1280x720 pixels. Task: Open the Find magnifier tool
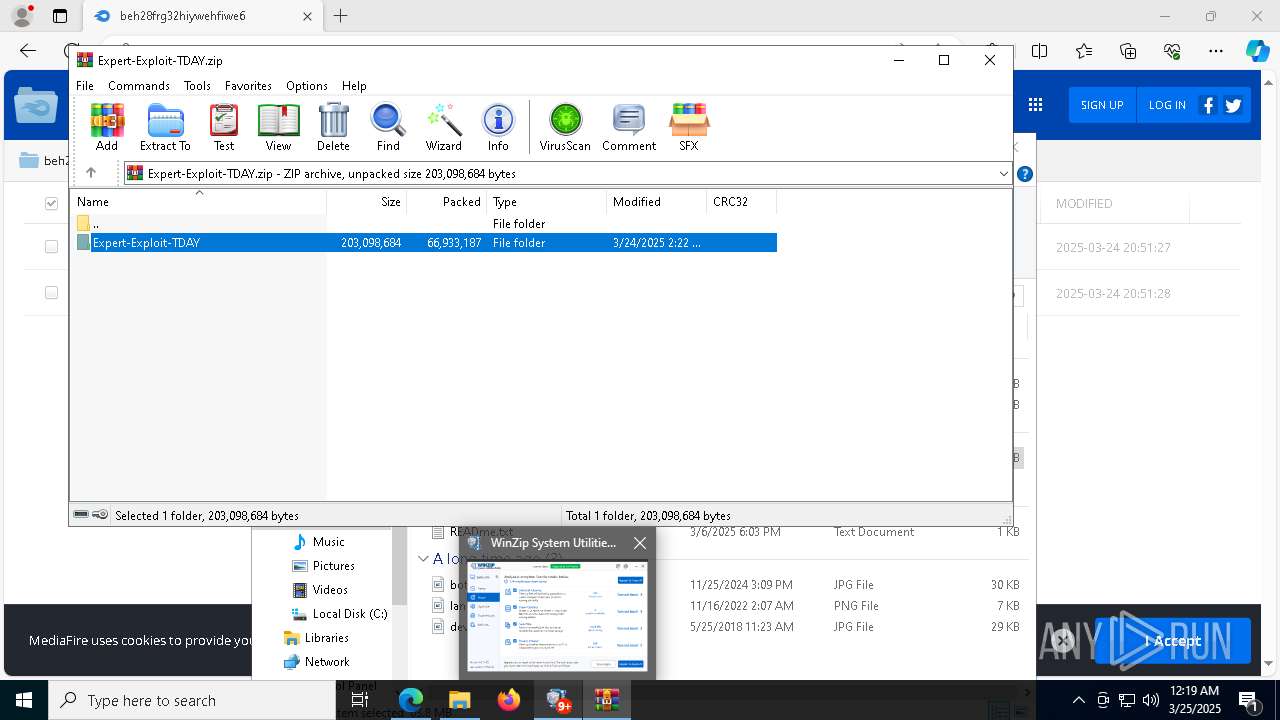pyautogui.click(x=388, y=127)
